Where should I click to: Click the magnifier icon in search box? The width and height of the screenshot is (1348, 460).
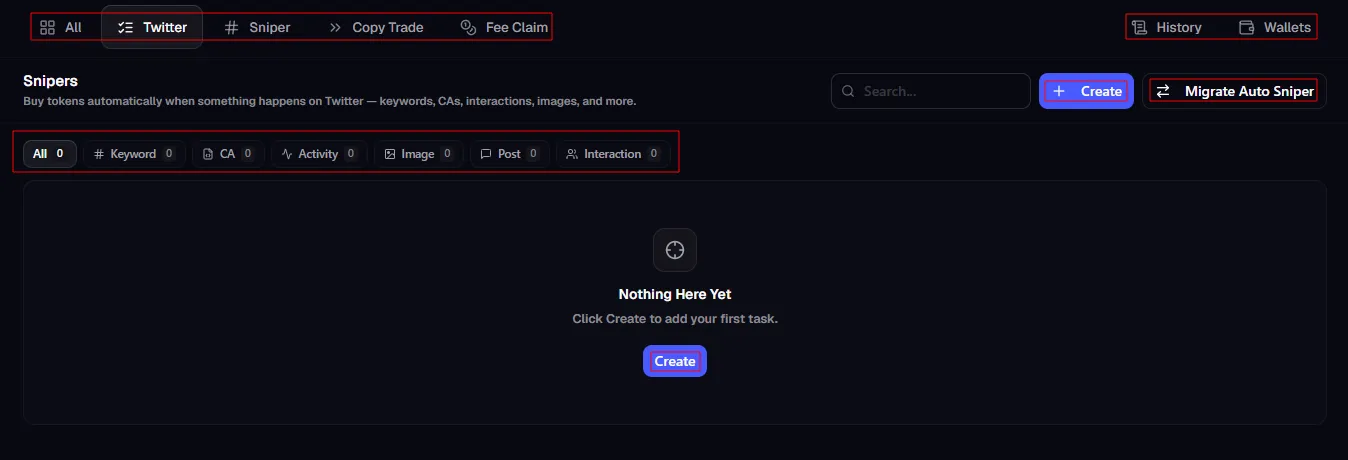coord(848,91)
